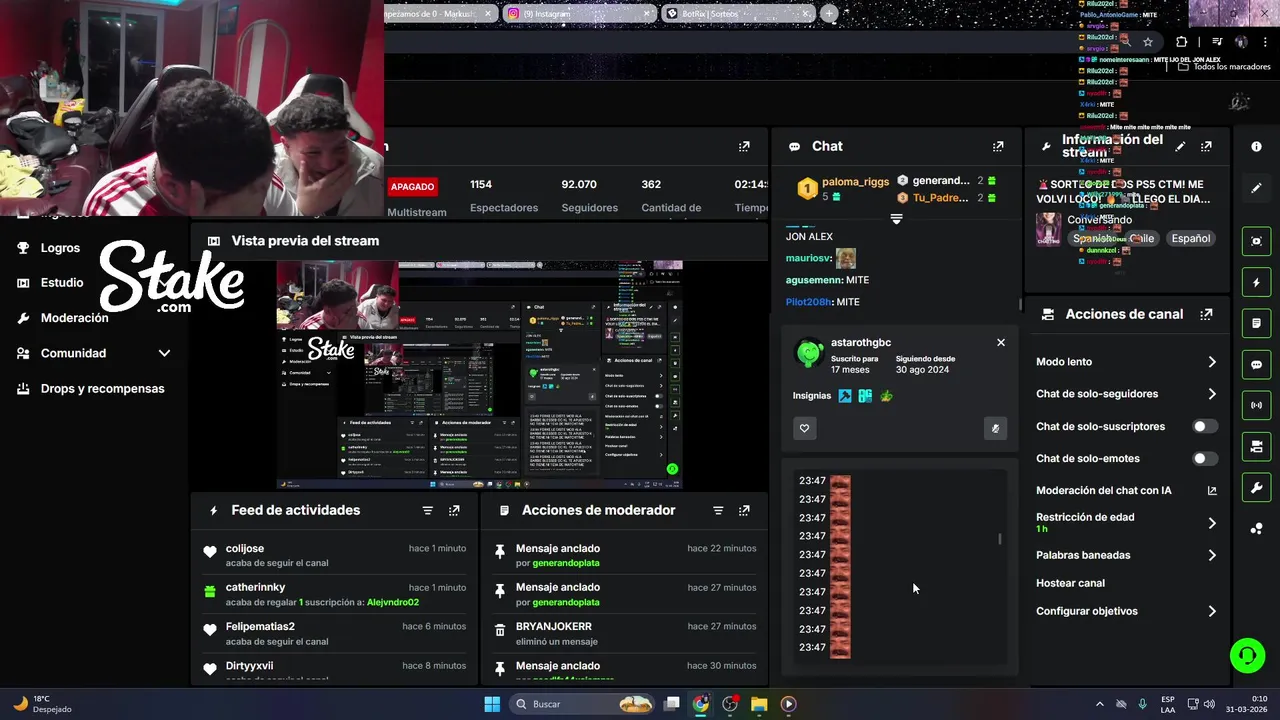Edit stream info with header pencil icon
The image size is (1280, 720).
pyautogui.click(x=1180, y=146)
